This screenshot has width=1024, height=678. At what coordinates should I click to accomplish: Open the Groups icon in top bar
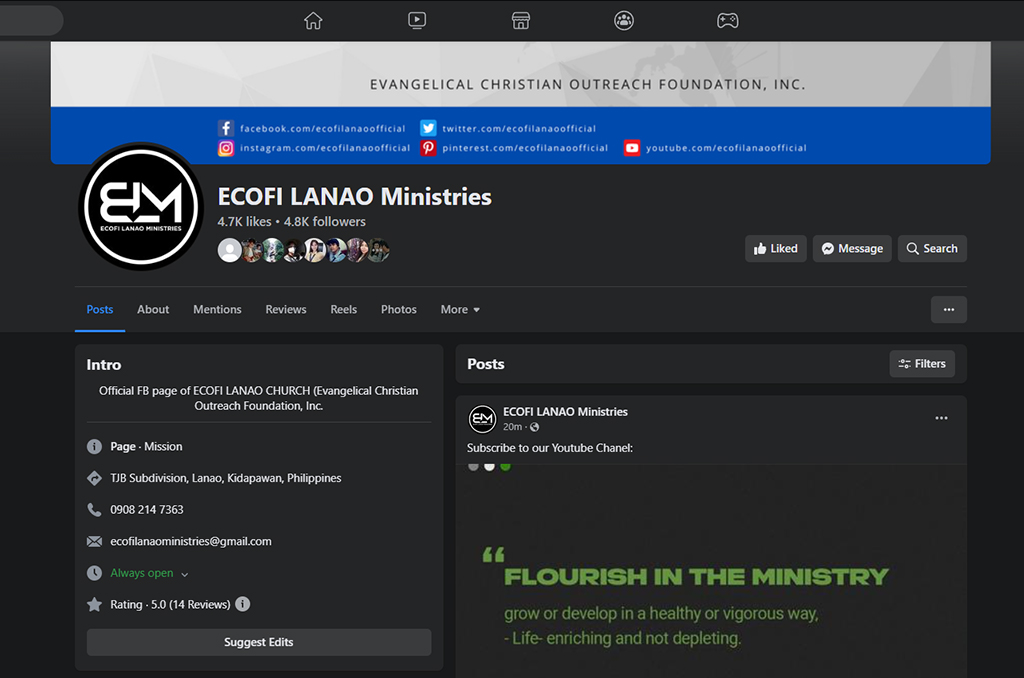point(624,20)
